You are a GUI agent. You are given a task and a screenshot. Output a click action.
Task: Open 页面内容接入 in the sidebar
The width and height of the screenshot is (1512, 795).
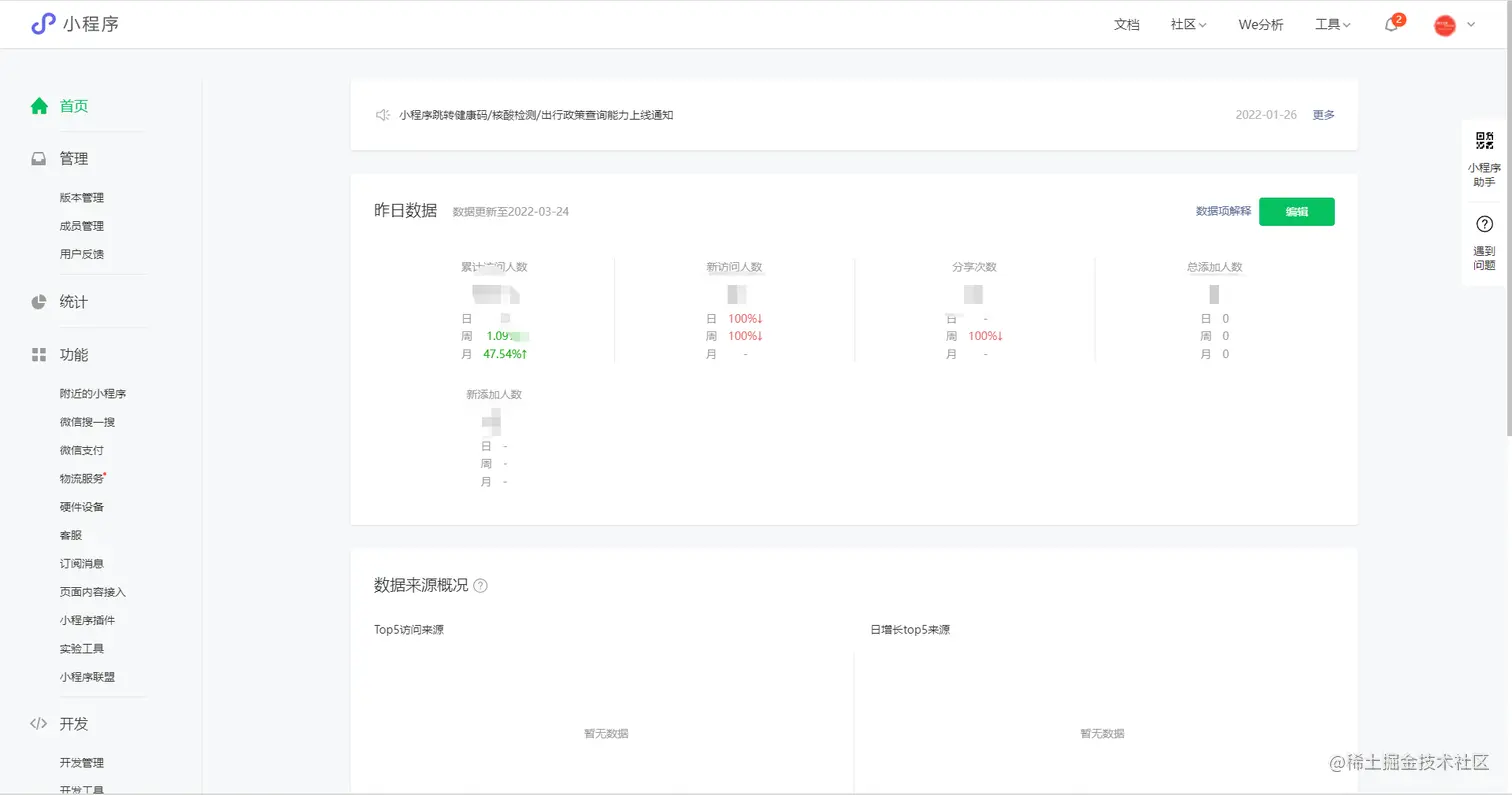tap(93, 592)
